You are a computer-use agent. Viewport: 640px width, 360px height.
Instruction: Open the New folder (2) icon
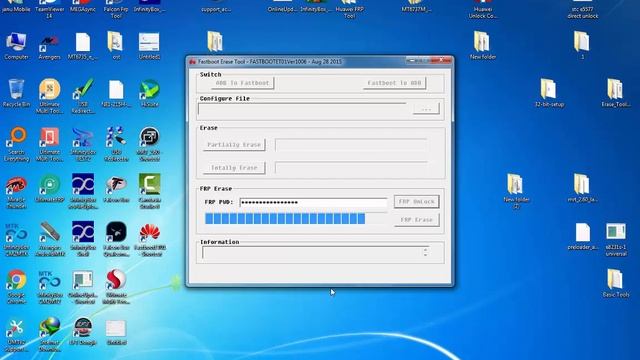pyautogui.click(x=515, y=185)
